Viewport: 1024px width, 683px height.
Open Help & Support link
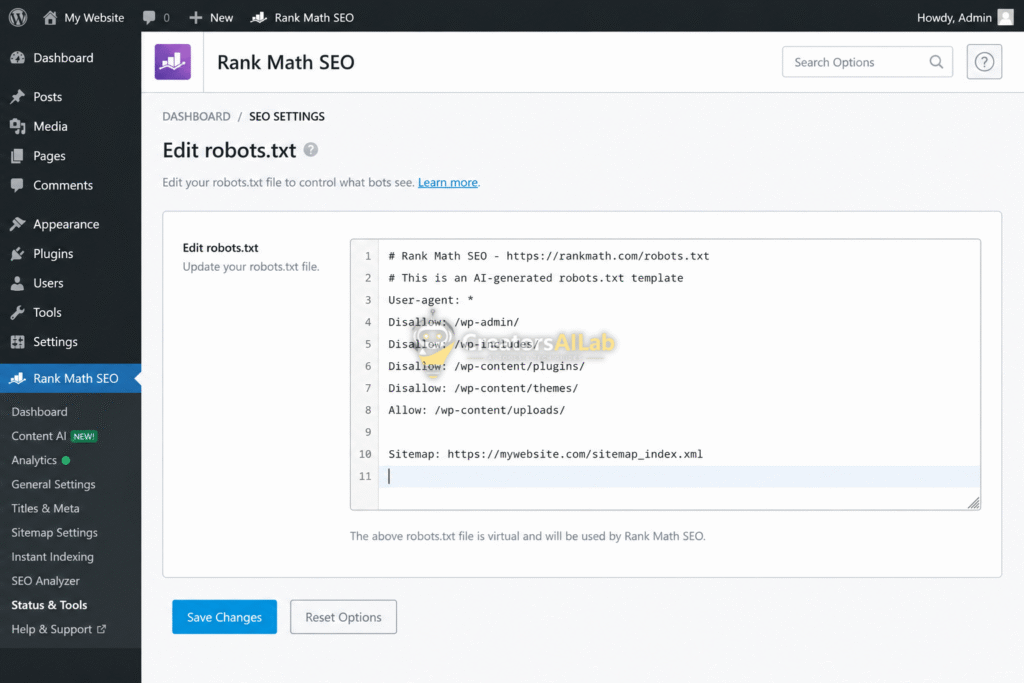click(52, 629)
